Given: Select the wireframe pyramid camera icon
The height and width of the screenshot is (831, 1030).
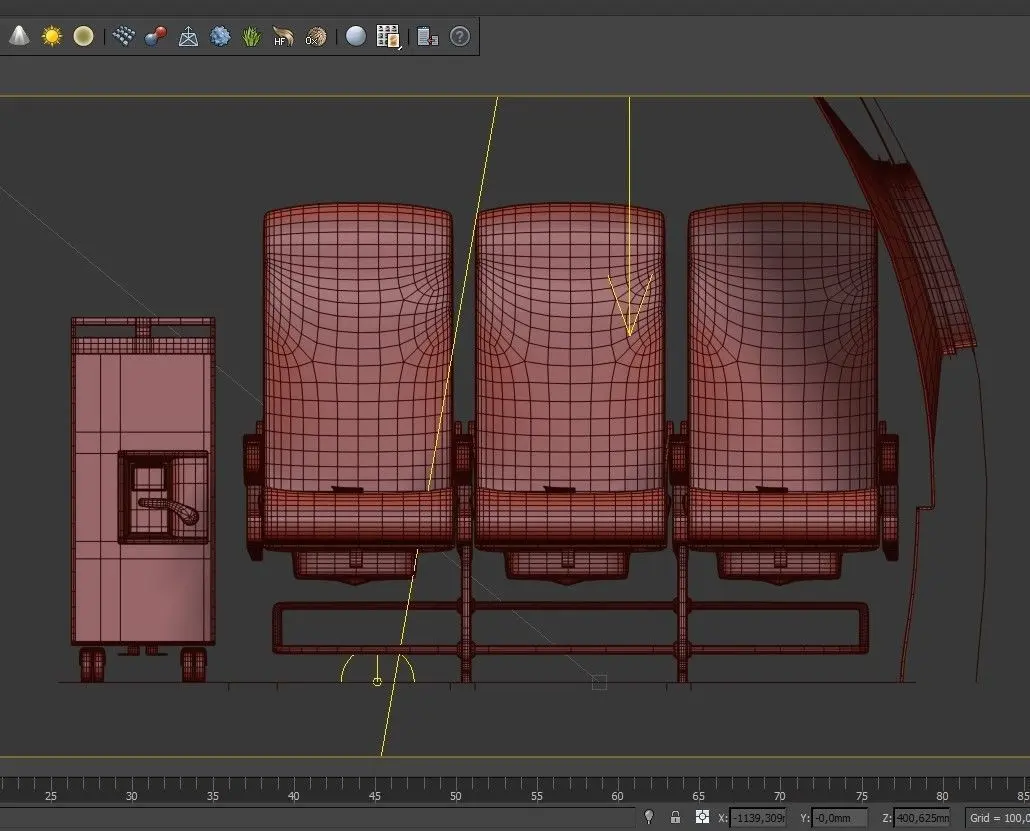Looking at the screenshot, I should (x=188, y=37).
